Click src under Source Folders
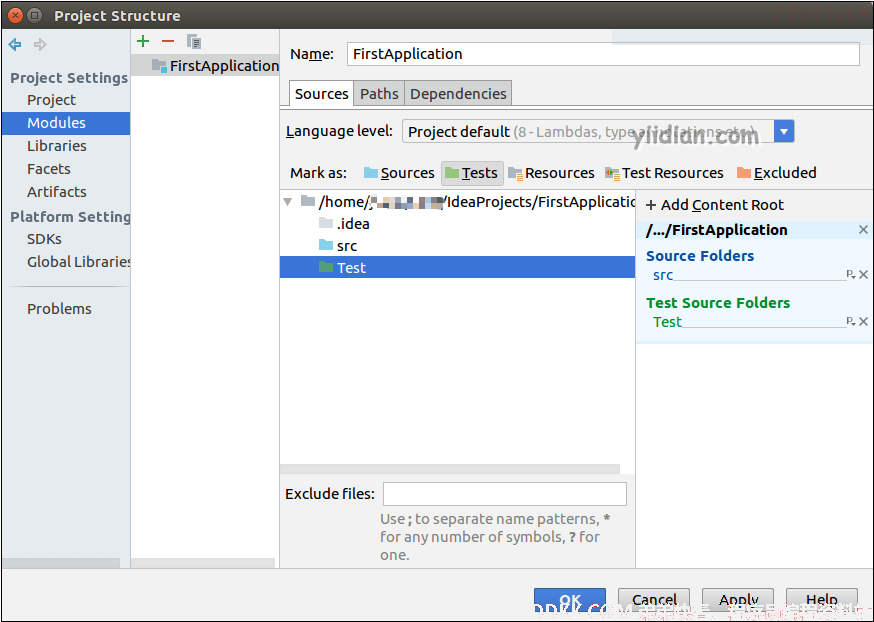This screenshot has height=622, width=874. pos(663,275)
